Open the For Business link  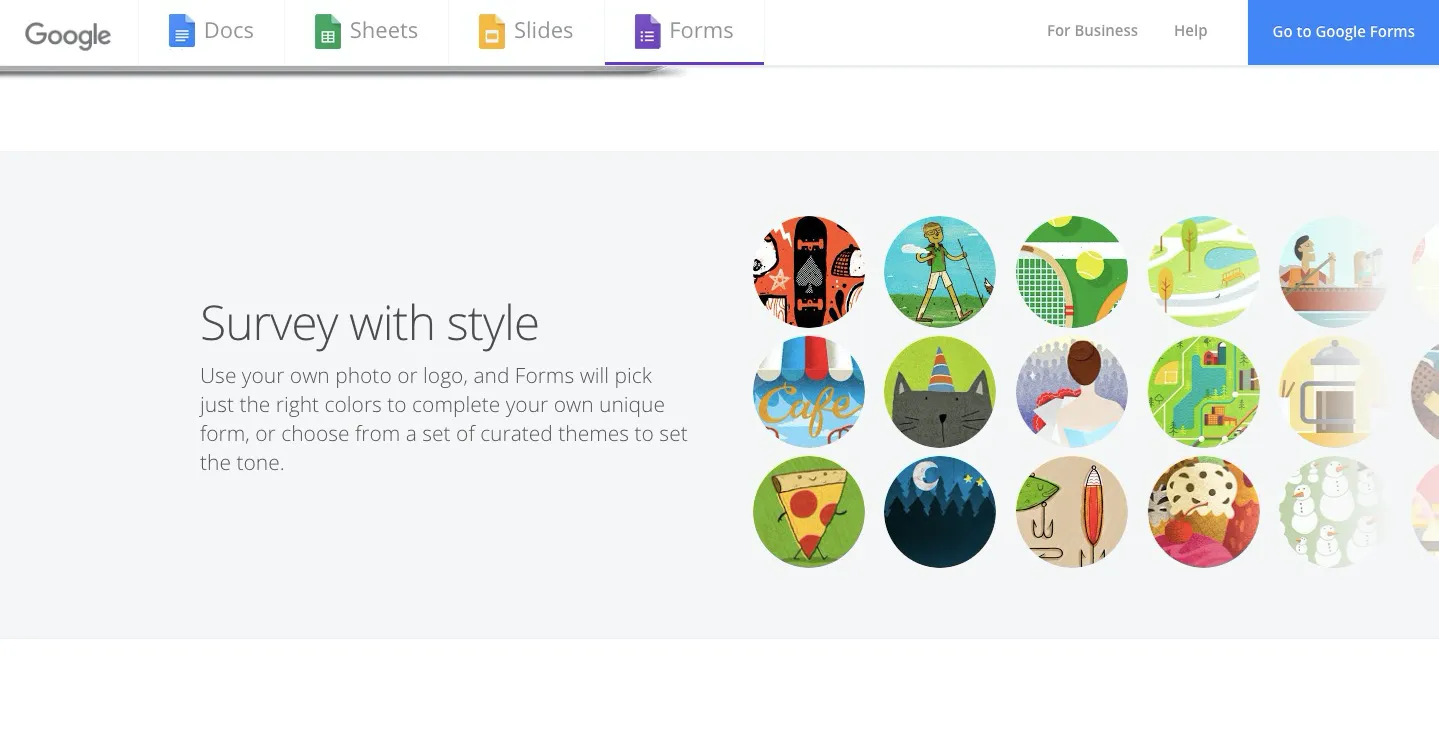pos(1092,31)
